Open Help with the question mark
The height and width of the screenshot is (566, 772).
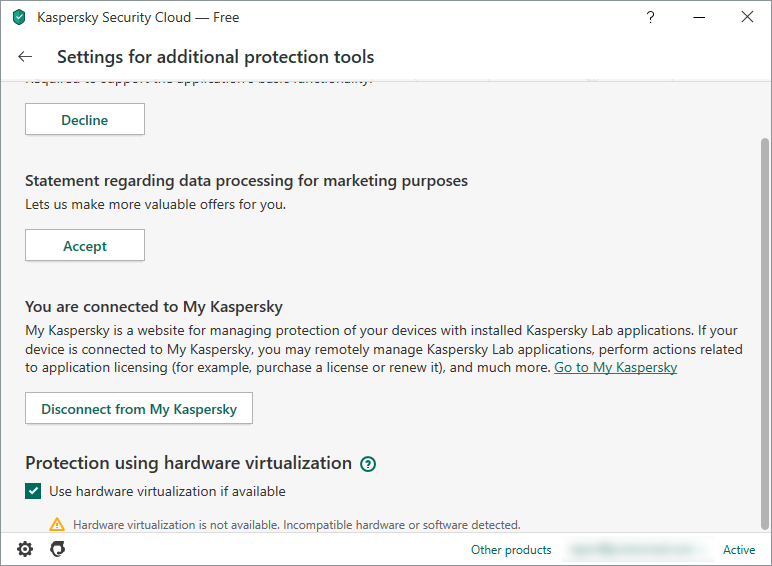pos(651,17)
